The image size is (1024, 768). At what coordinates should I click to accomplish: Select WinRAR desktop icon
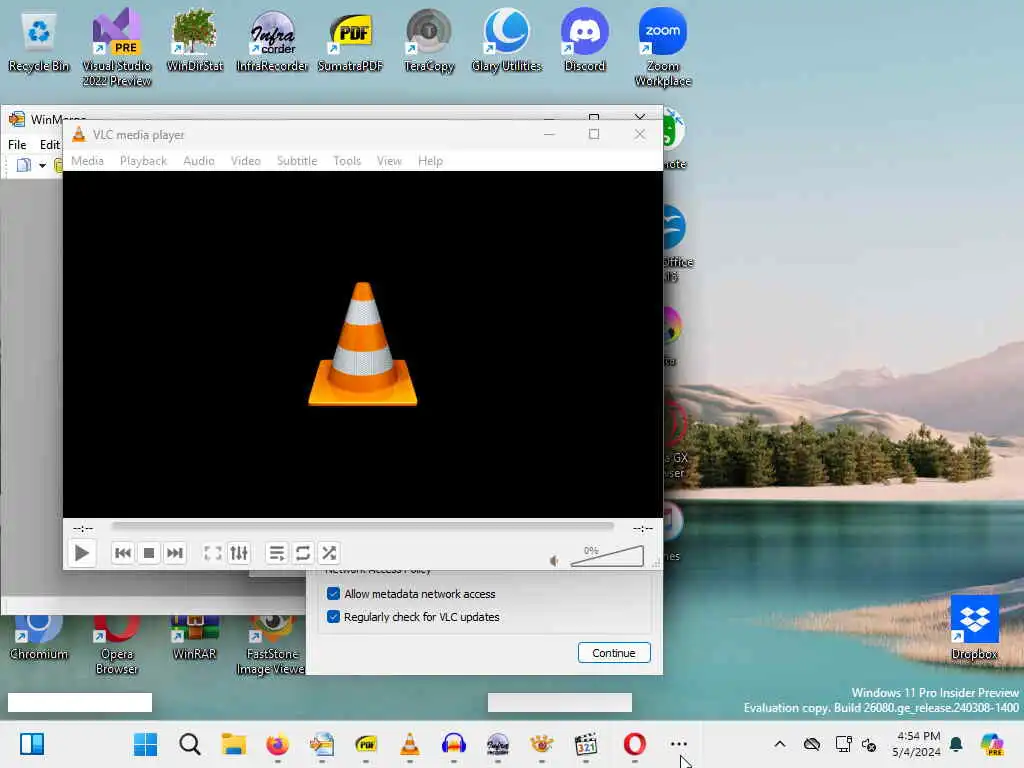pos(195,637)
